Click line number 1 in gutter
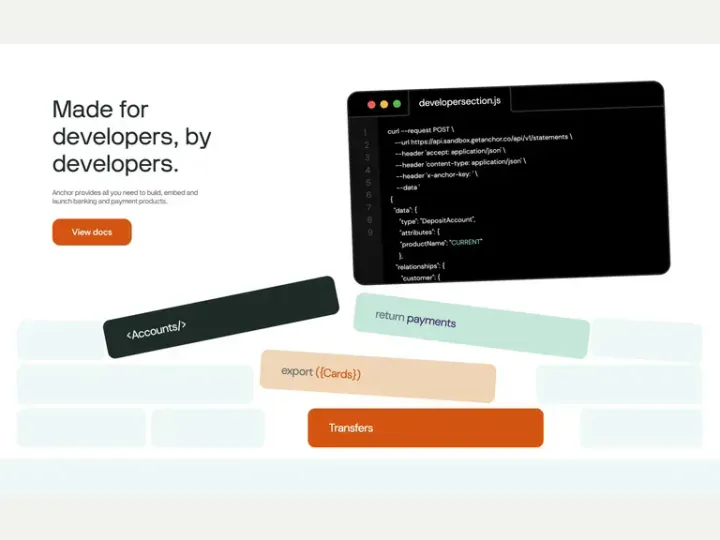The height and width of the screenshot is (540, 720). [x=366, y=133]
